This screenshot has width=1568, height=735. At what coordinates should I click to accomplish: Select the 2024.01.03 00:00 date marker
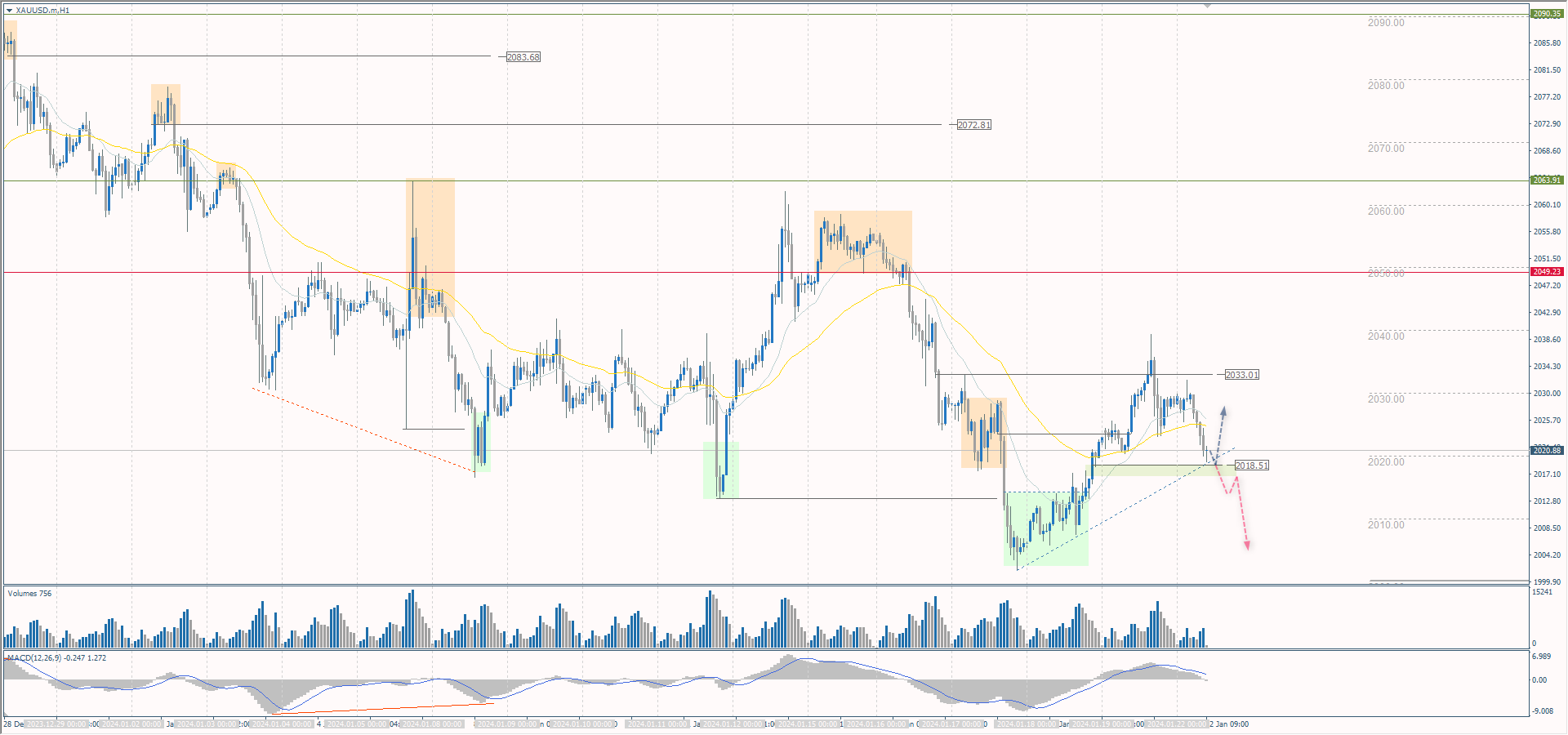click(207, 724)
